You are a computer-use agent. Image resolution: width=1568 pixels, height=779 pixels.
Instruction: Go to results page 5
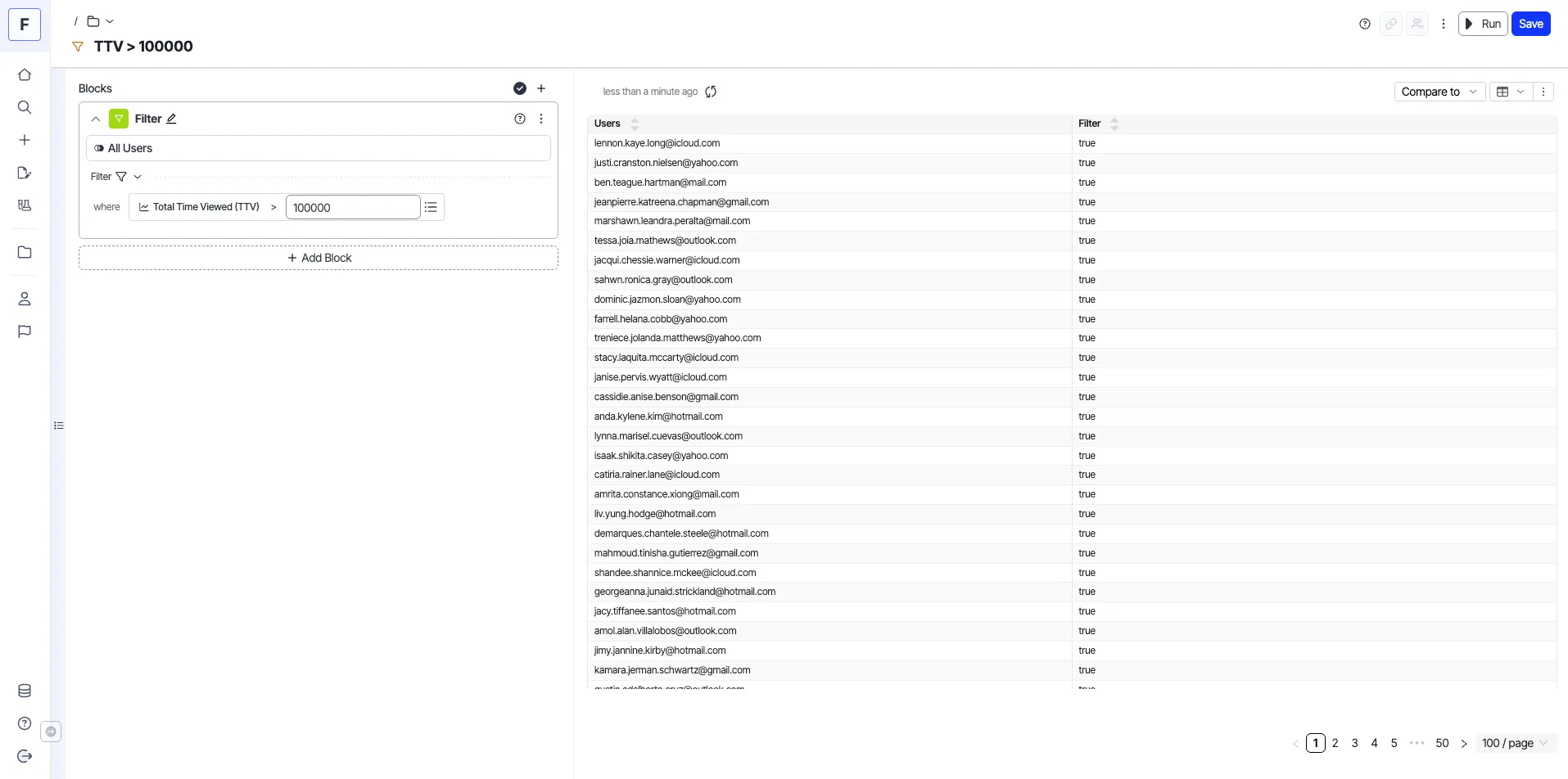point(1394,743)
